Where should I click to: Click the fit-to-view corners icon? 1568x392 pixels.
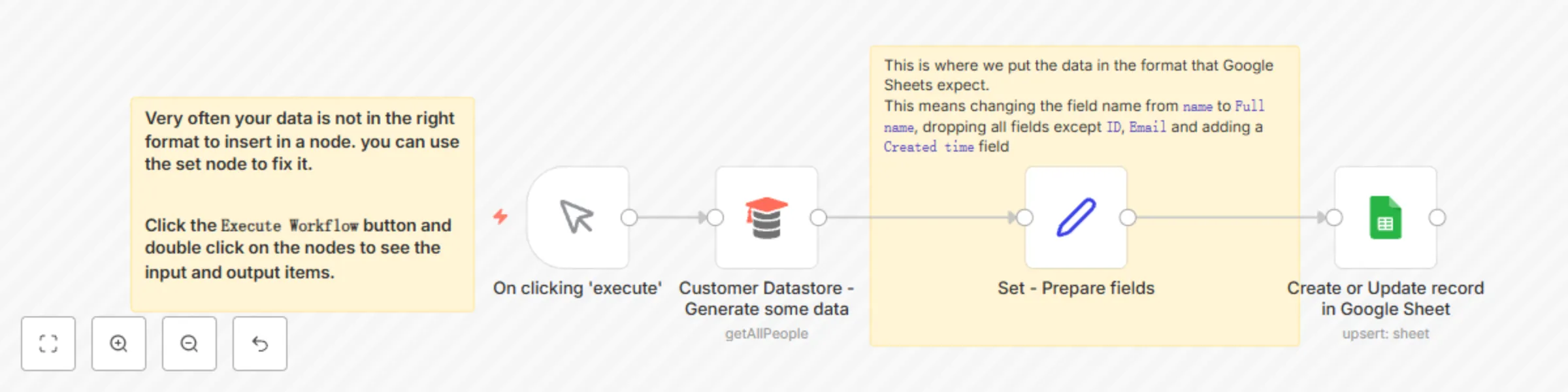click(48, 343)
